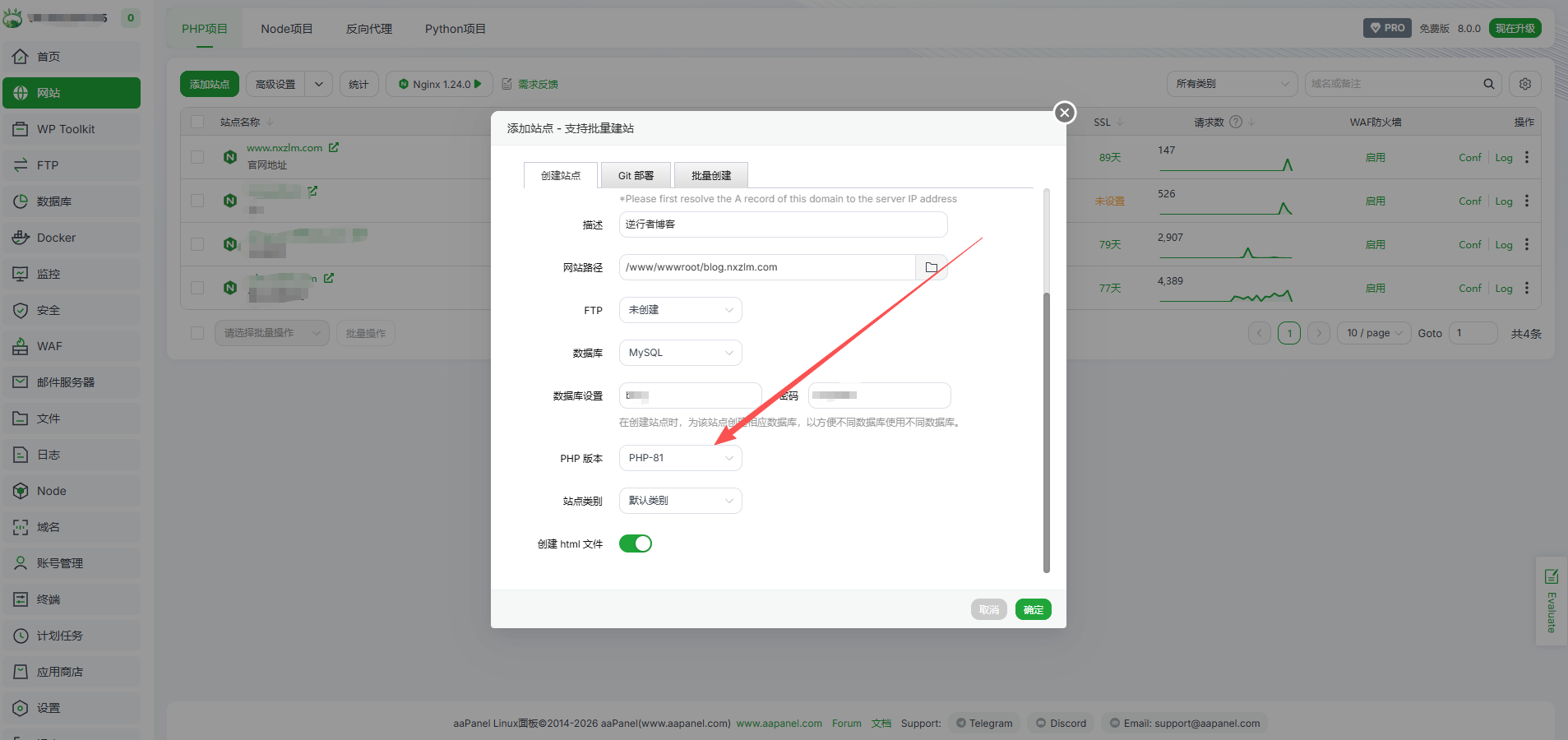Image resolution: width=1568 pixels, height=740 pixels.
Task: Click the folder icon beside website path
Action: click(x=931, y=267)
